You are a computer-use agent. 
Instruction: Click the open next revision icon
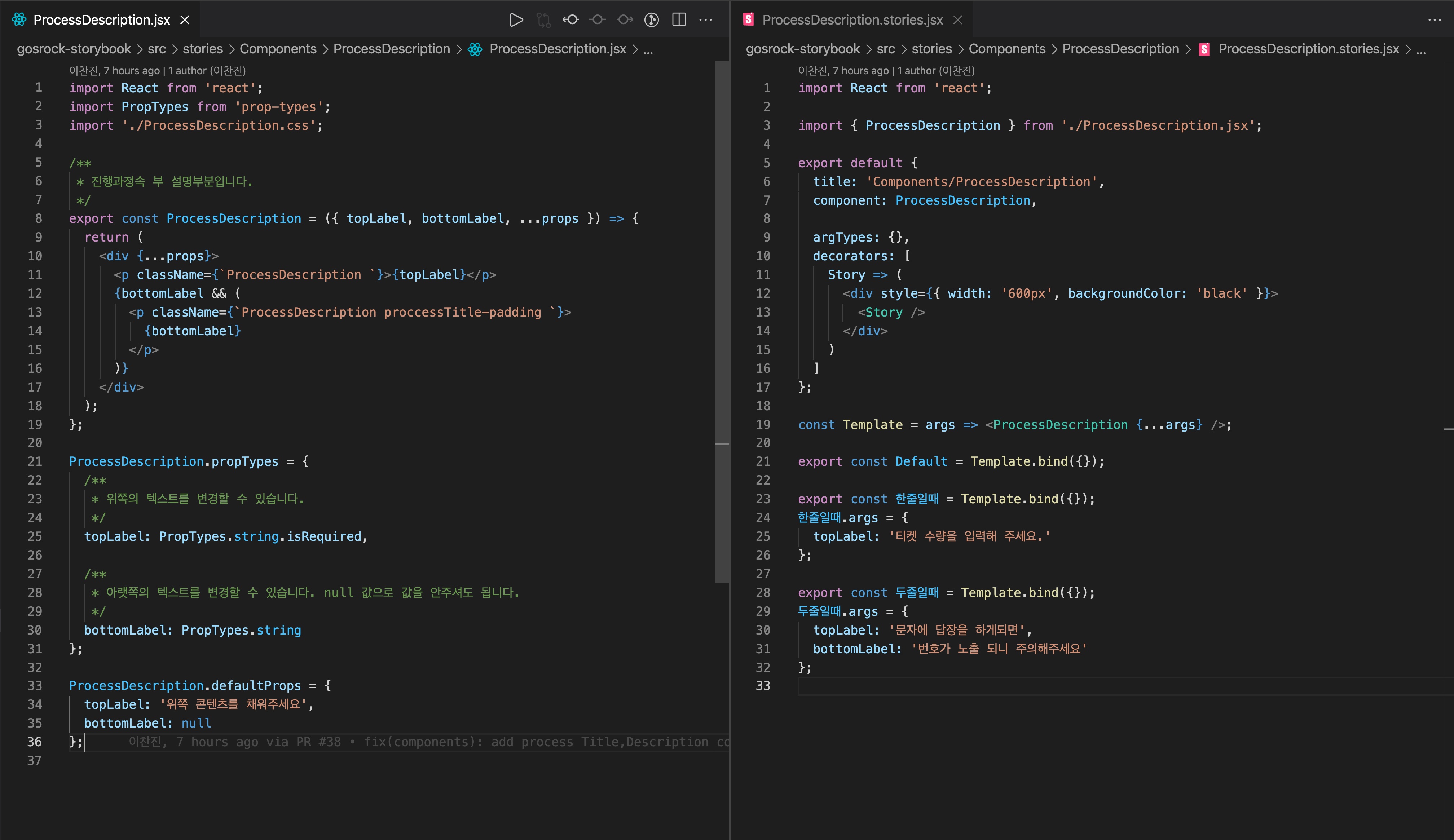[x=624, y=20]
